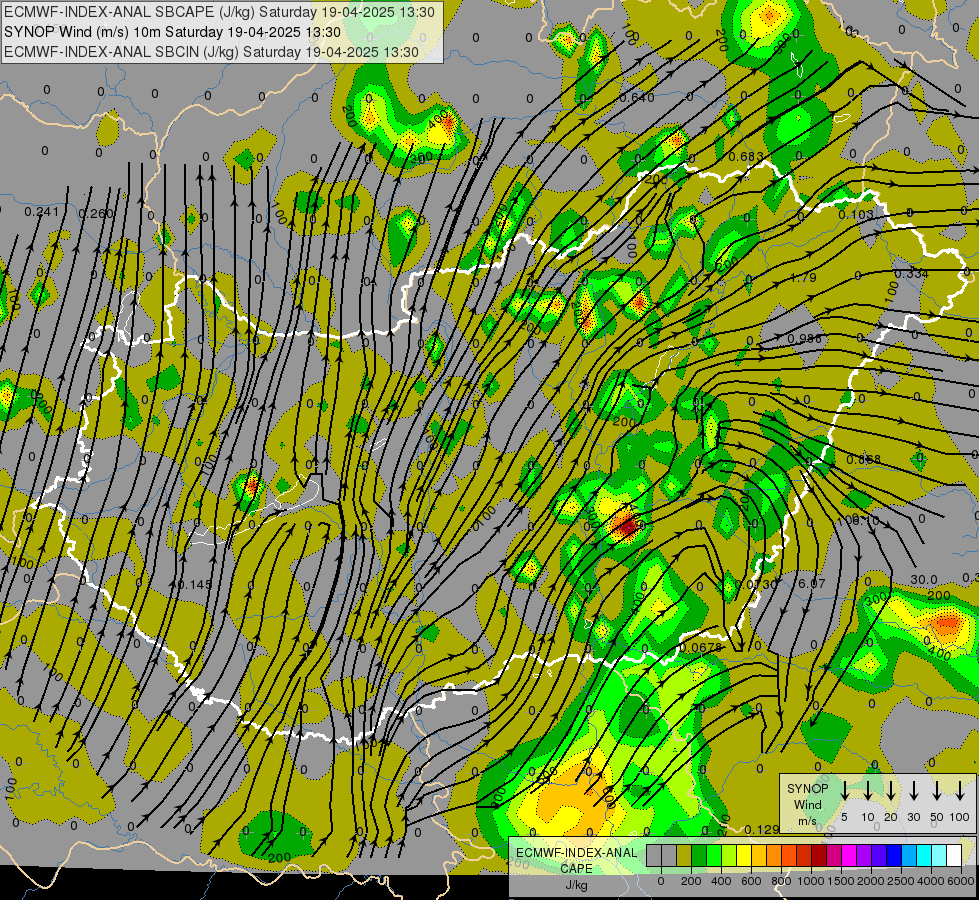Click the 0.241 value on the map
The image size is (979, 900).
click(x=41, y=212)
